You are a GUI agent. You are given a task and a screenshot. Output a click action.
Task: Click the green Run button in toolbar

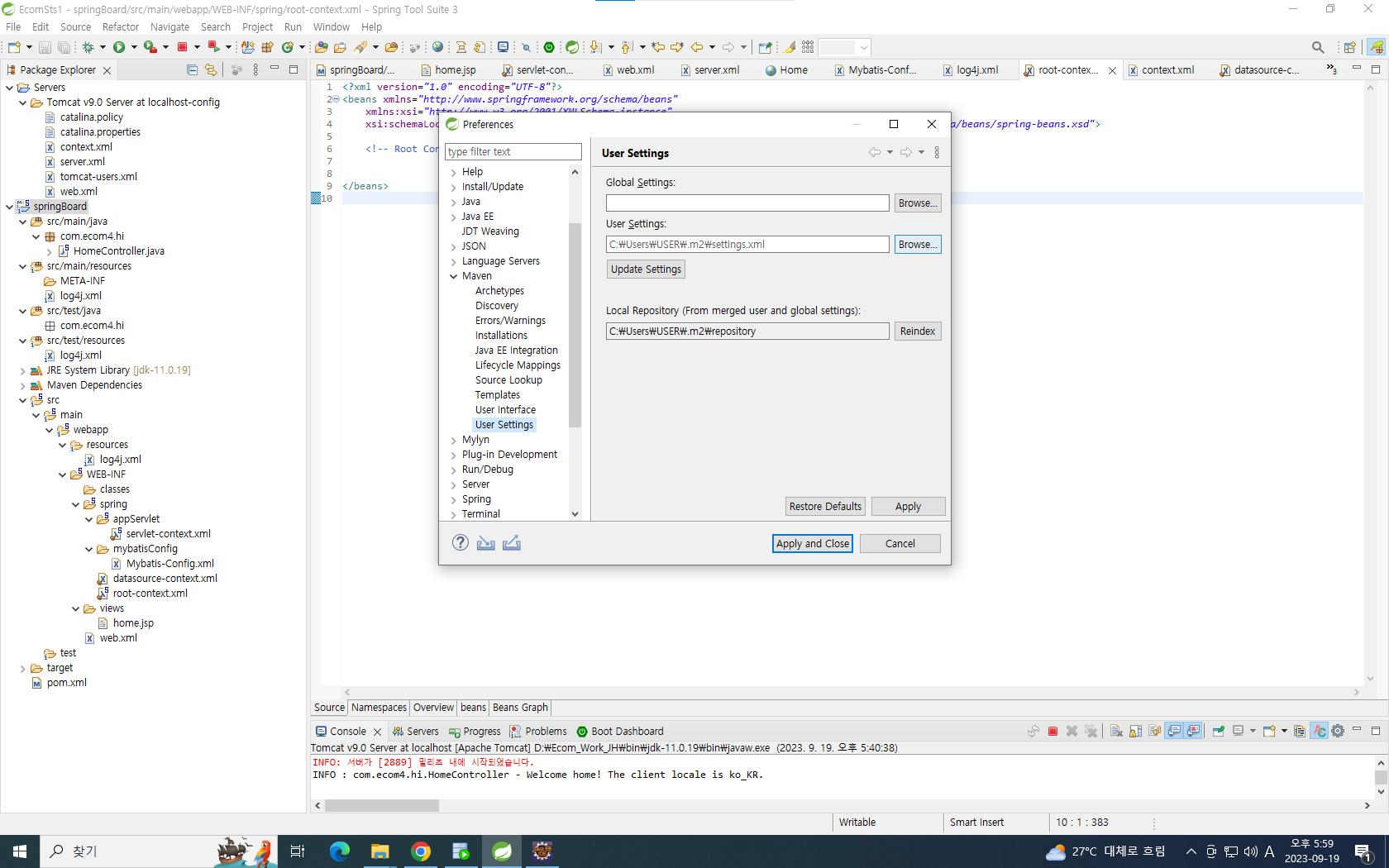pos(119,47)
